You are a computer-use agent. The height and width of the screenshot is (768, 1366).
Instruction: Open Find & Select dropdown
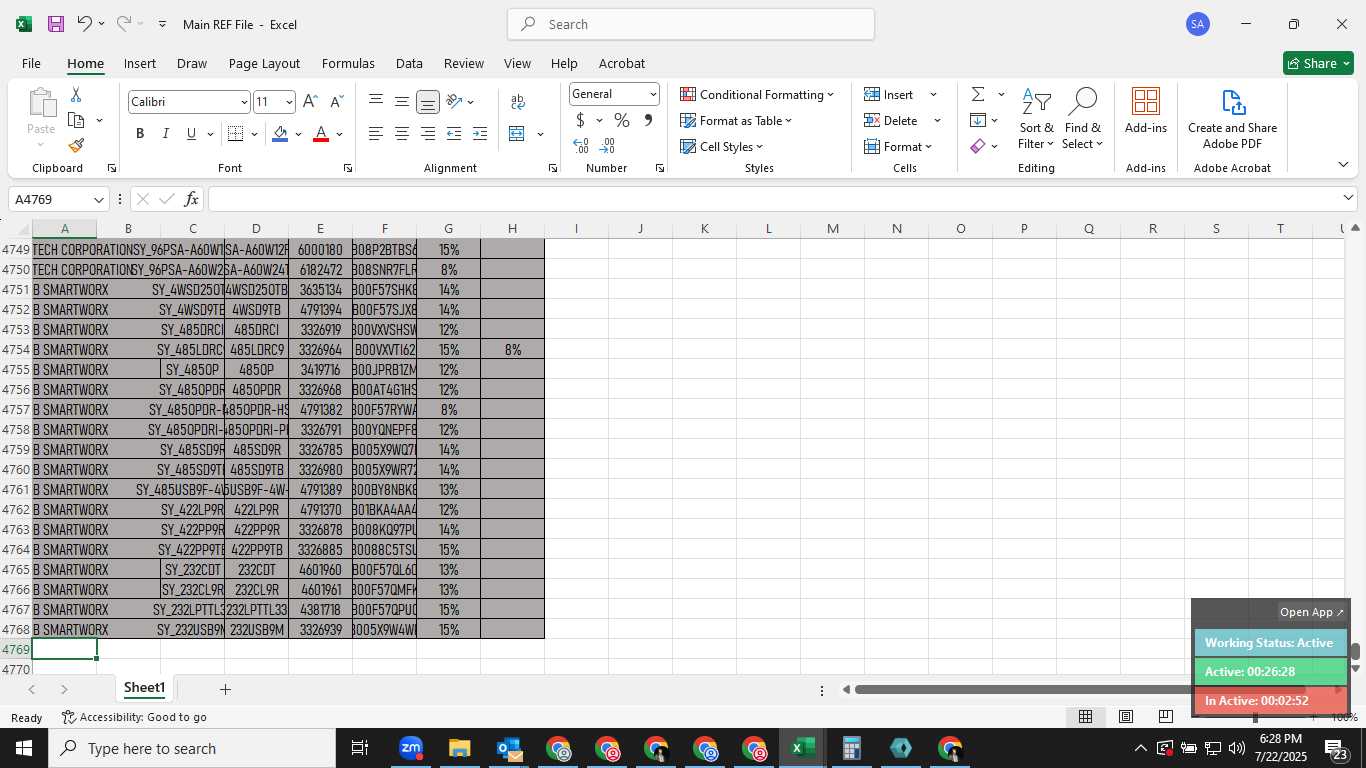tap(1083, 120)
